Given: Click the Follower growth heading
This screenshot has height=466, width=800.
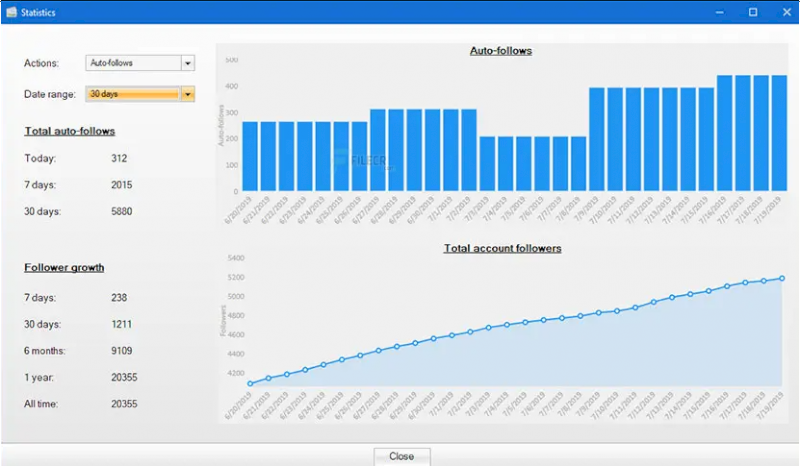Looking at the screenshot, I should coord(64,268).
